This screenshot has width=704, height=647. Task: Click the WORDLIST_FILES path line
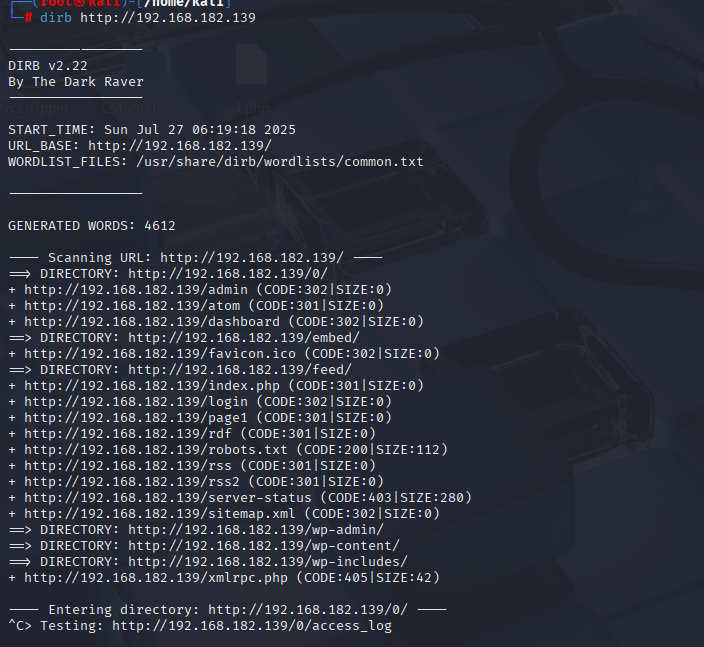point(216,162)
